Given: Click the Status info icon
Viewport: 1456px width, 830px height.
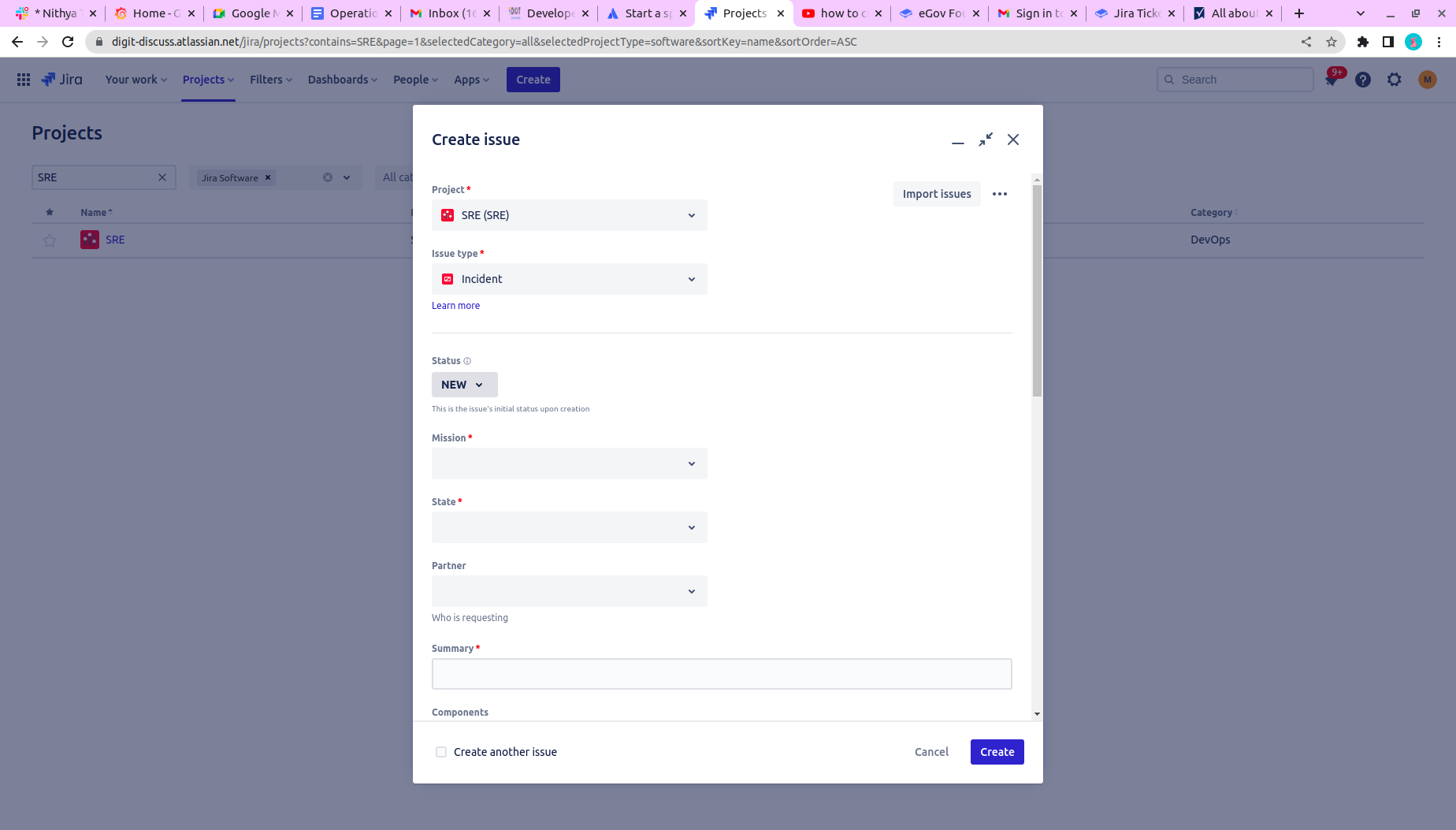Looking at the screenshot, I should click(467, 361).
